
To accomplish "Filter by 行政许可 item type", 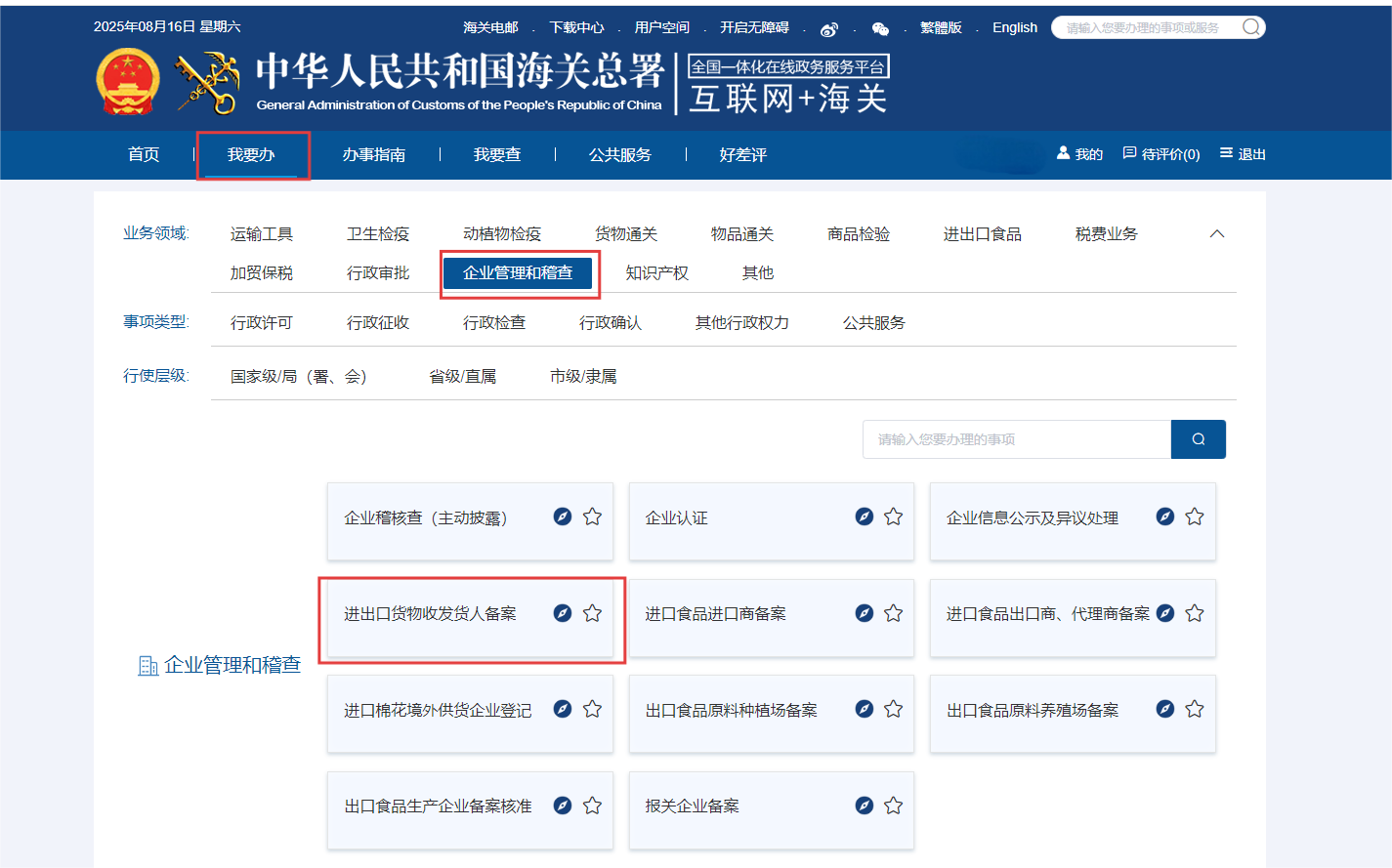I will pos(261,323).
